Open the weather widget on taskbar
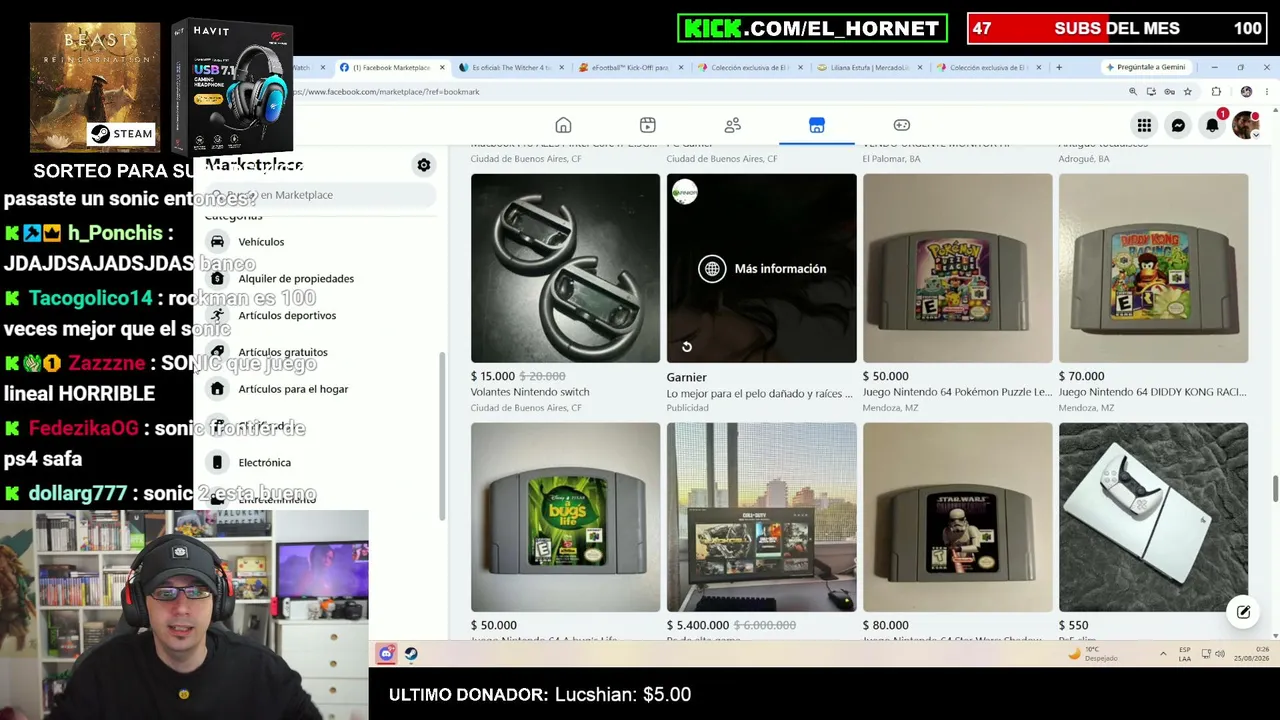This screenshot has width=1280, height=720. (1094, 654)
